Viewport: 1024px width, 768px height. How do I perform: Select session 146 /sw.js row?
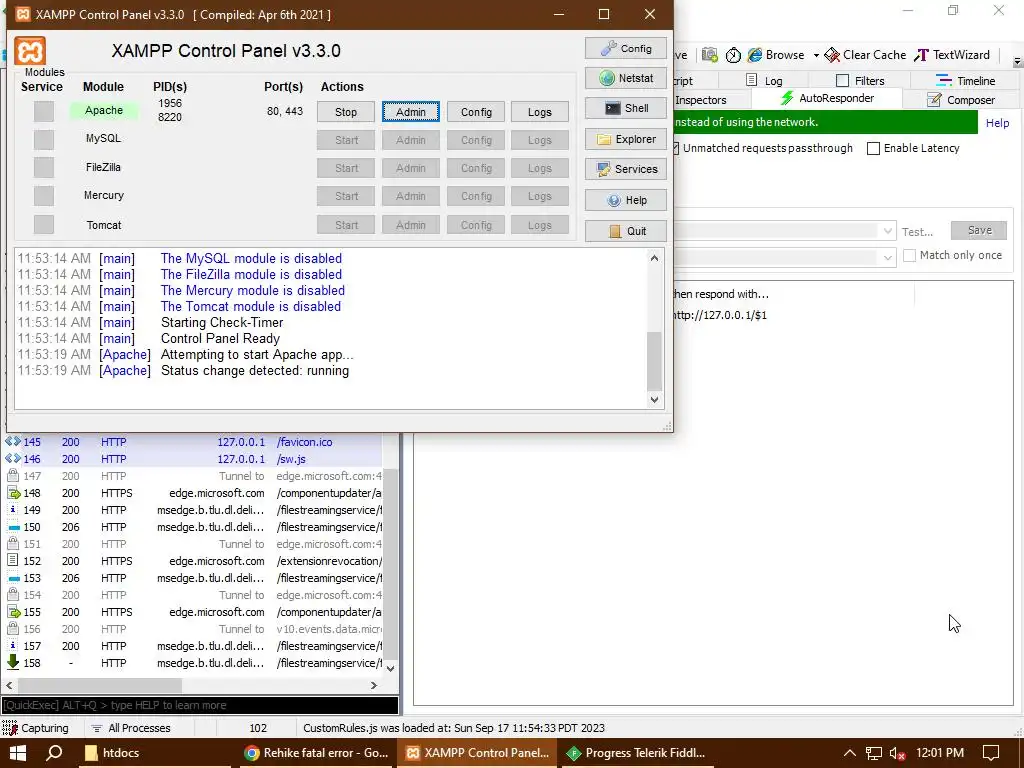tap(193, 459)
